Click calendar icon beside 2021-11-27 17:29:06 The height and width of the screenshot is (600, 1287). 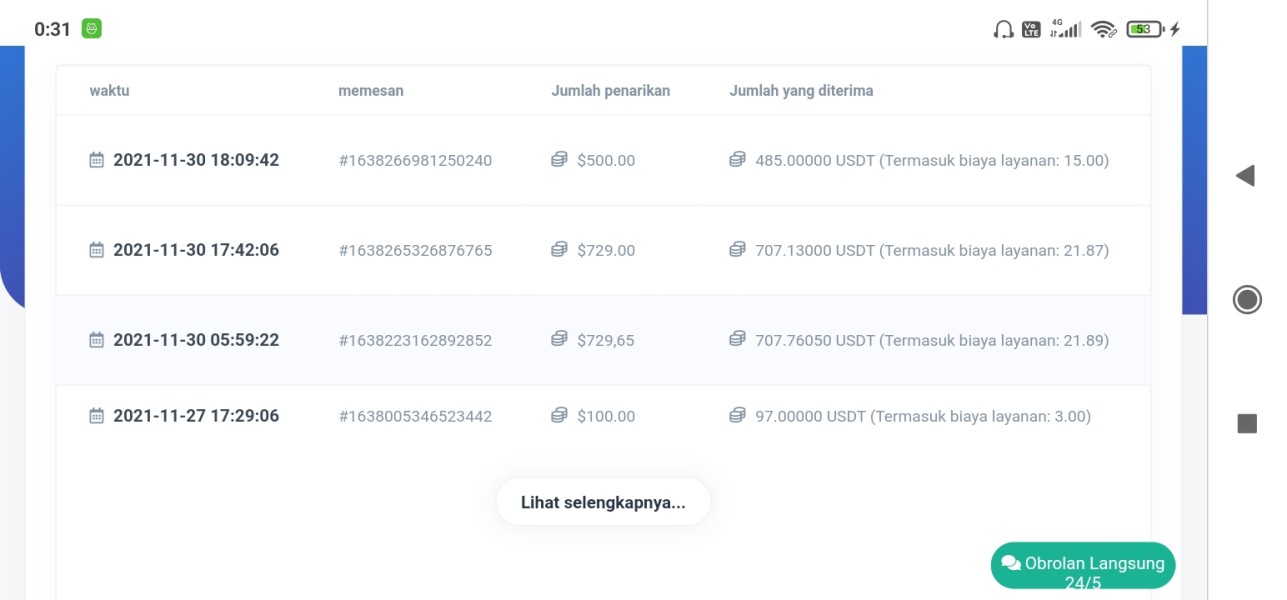97,416
